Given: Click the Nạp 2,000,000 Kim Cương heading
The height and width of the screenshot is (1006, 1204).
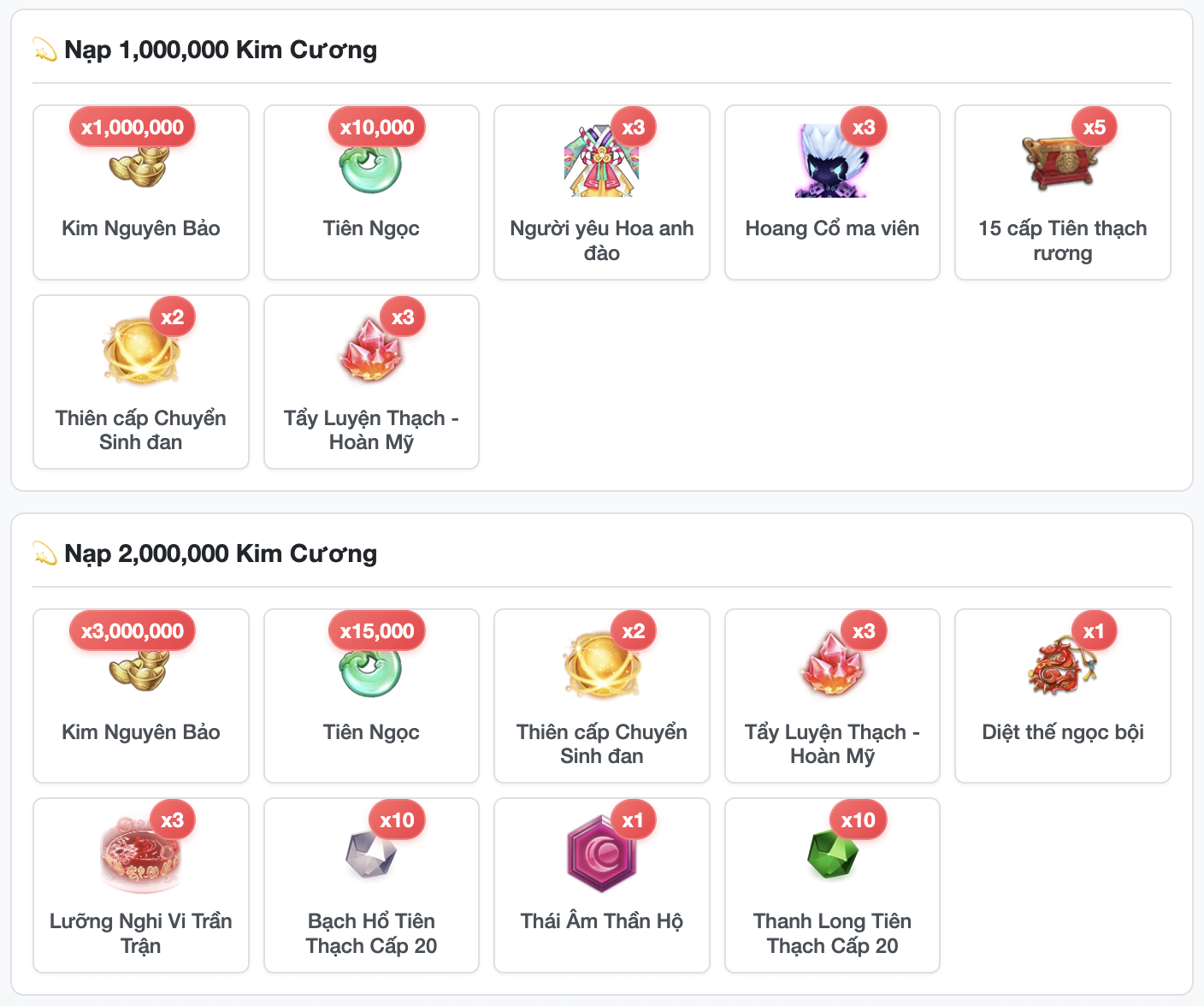Looking at the screenshot, I should click(x=221, y=553).
